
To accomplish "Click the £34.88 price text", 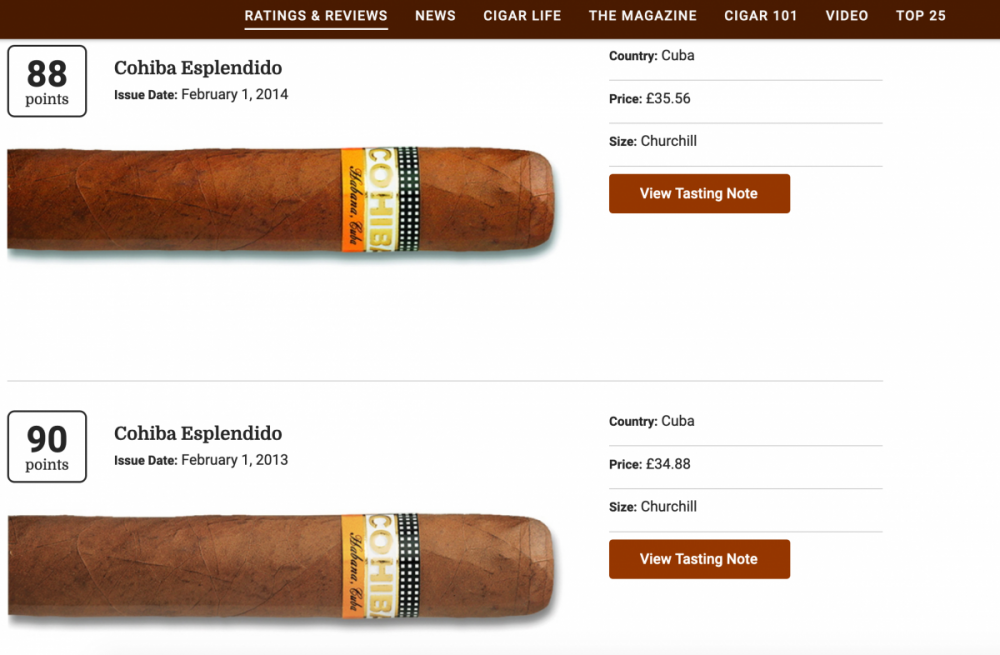I will click(x=668, y=464).
